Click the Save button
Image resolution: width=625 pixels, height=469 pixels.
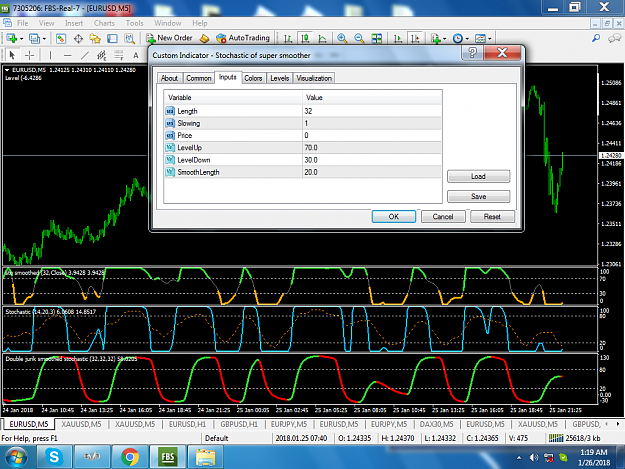(478, 196)
